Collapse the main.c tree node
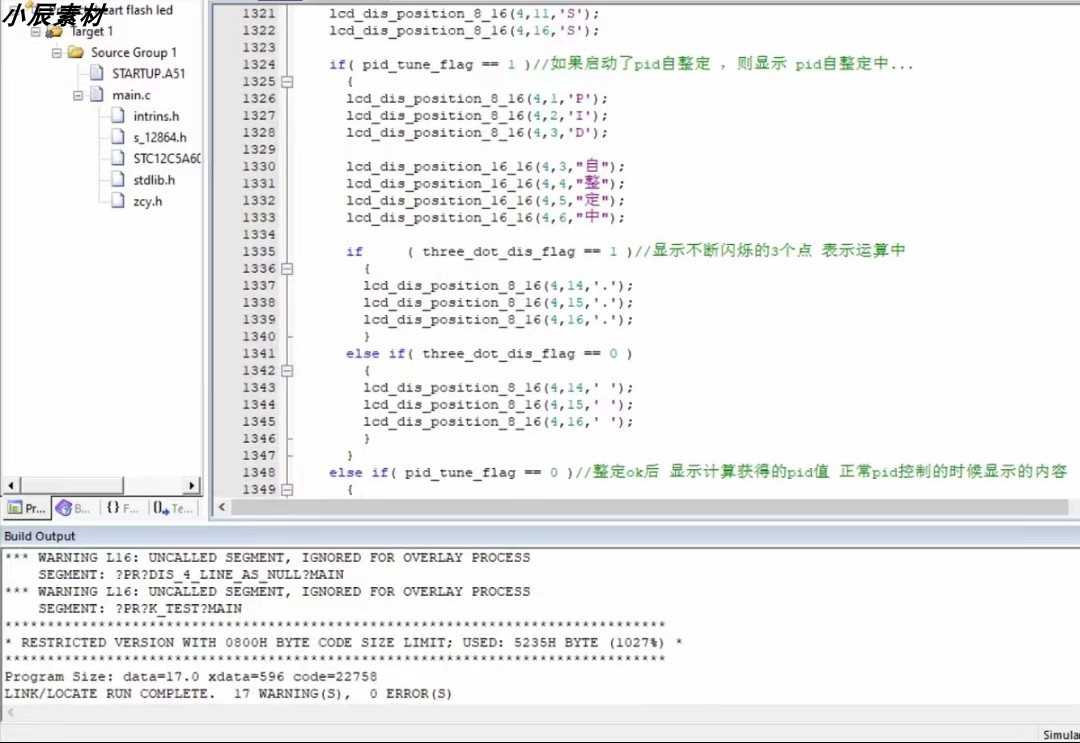This screenshot has width=1080, height=743. [x=78, y=95]
